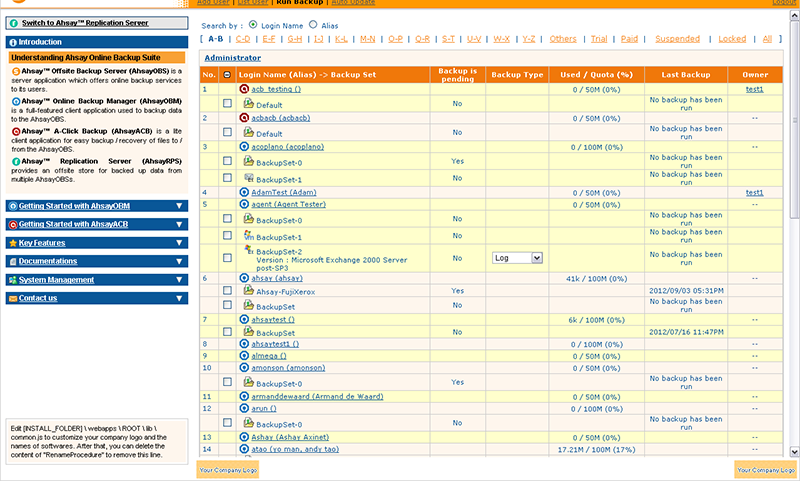Toggle the select-all box in table header
The width and height of the screenshot is (800, 481).
(x=227, y=74)
